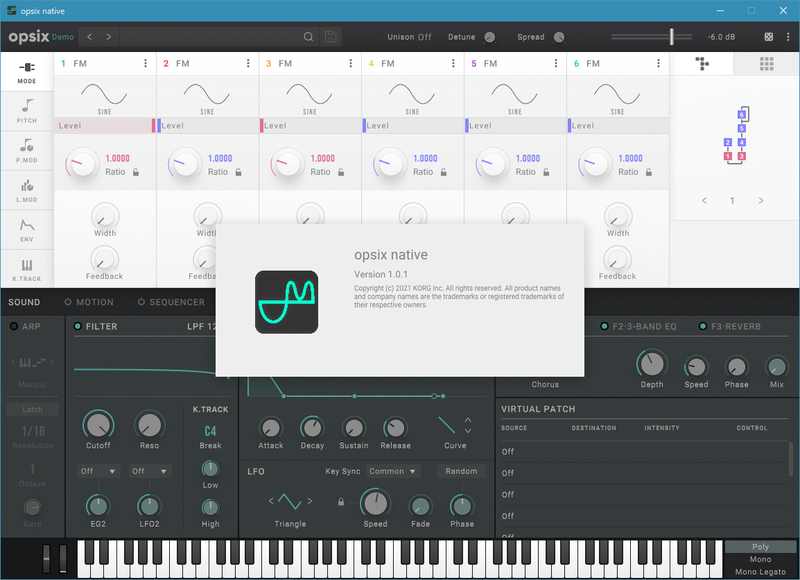800x580 pixels.
Task: Step envelope Curve up arrow
Action: pos(468,420)
